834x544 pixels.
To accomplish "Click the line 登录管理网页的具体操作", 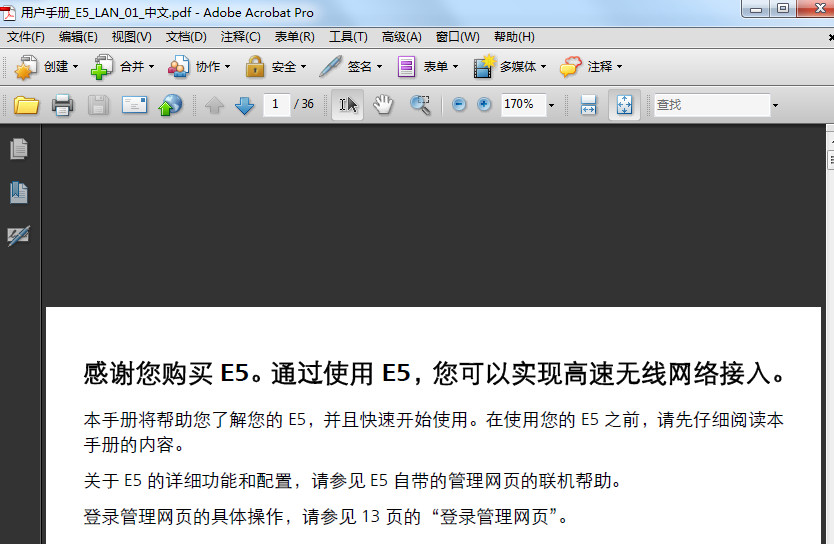I will (326, 516).
